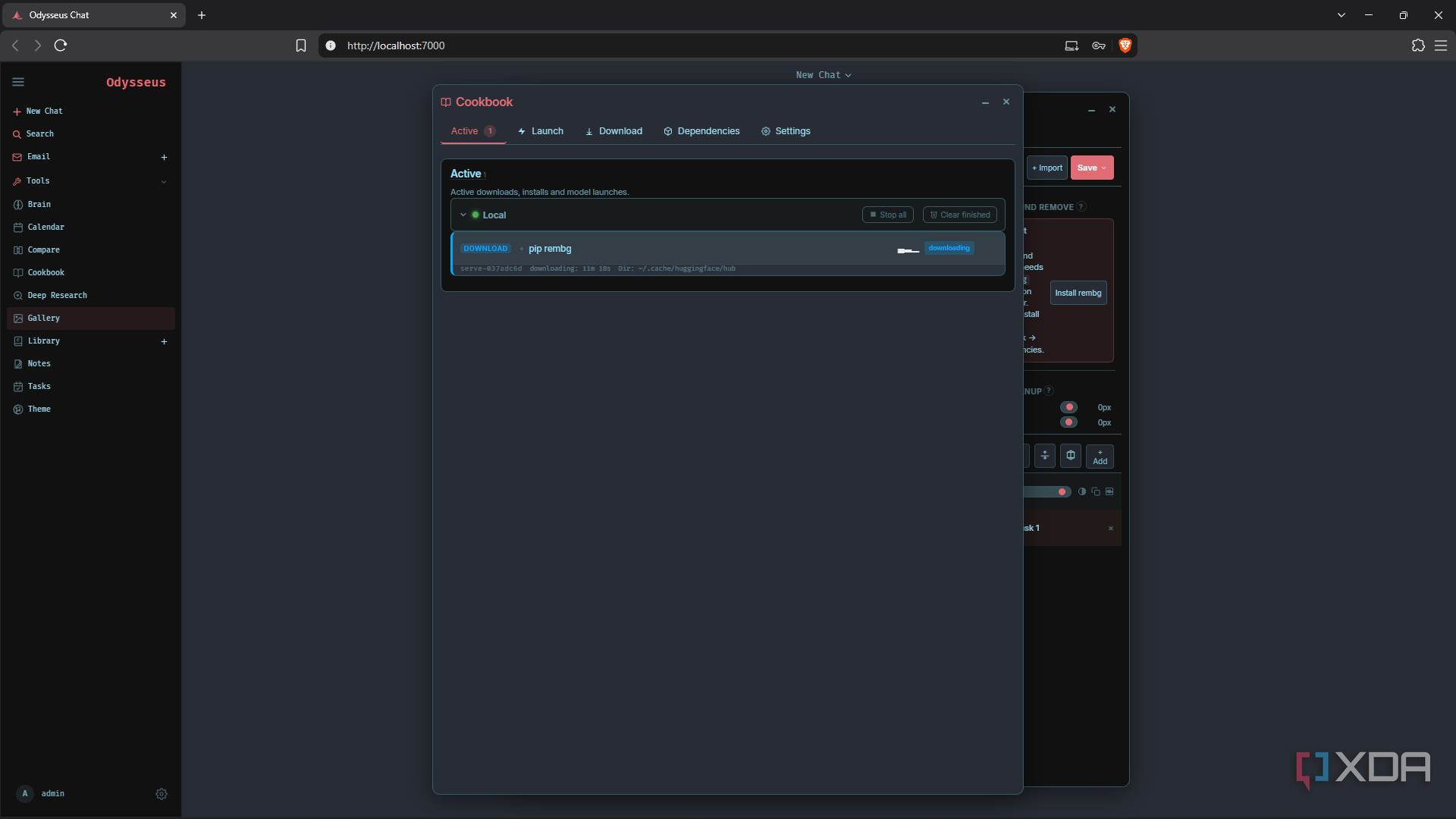1456x819 pixels.
Task: Open the Save dropdown arrow
Action: [1103, 168]
